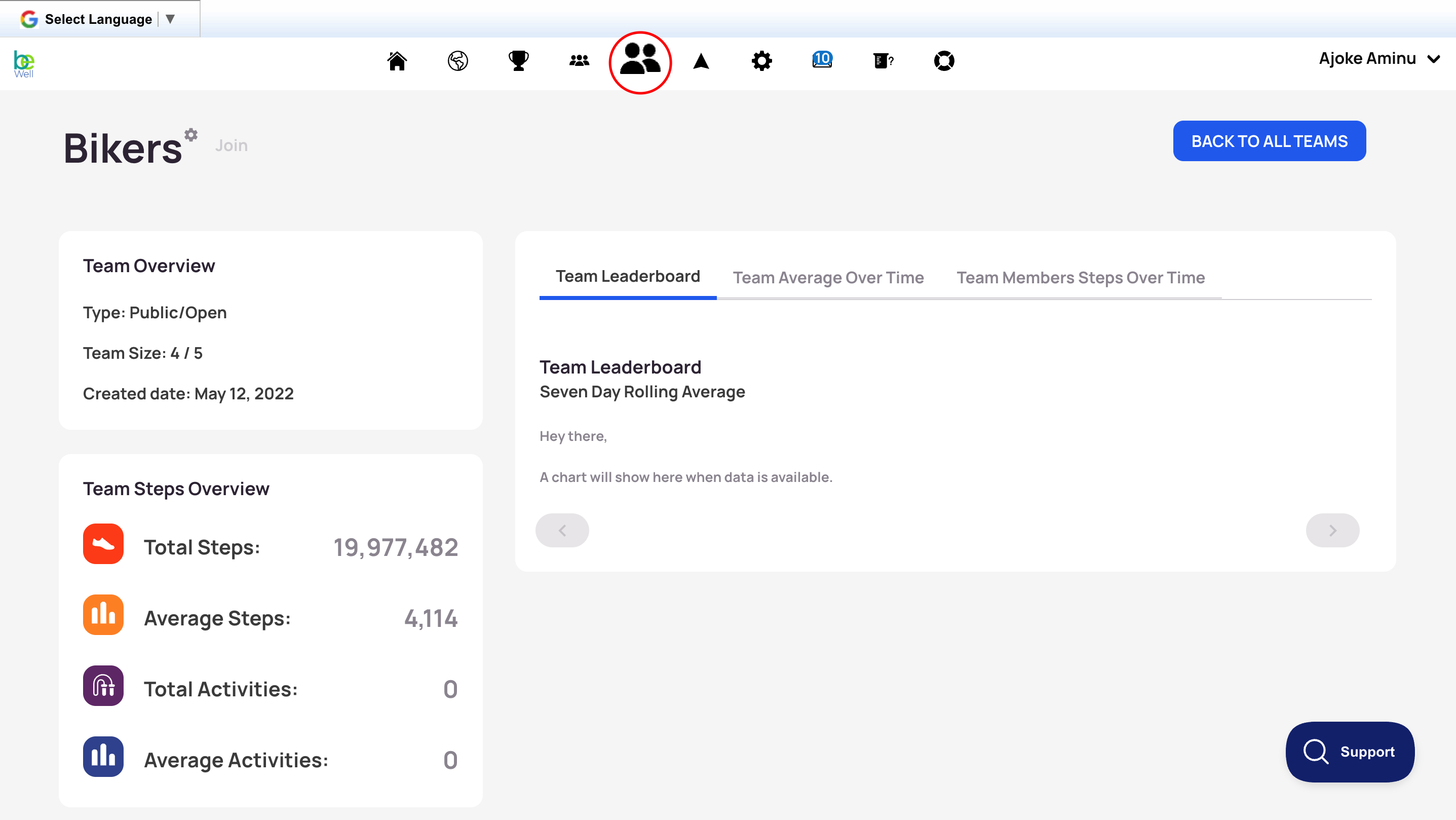Open the cup with question mark icon

883,60
